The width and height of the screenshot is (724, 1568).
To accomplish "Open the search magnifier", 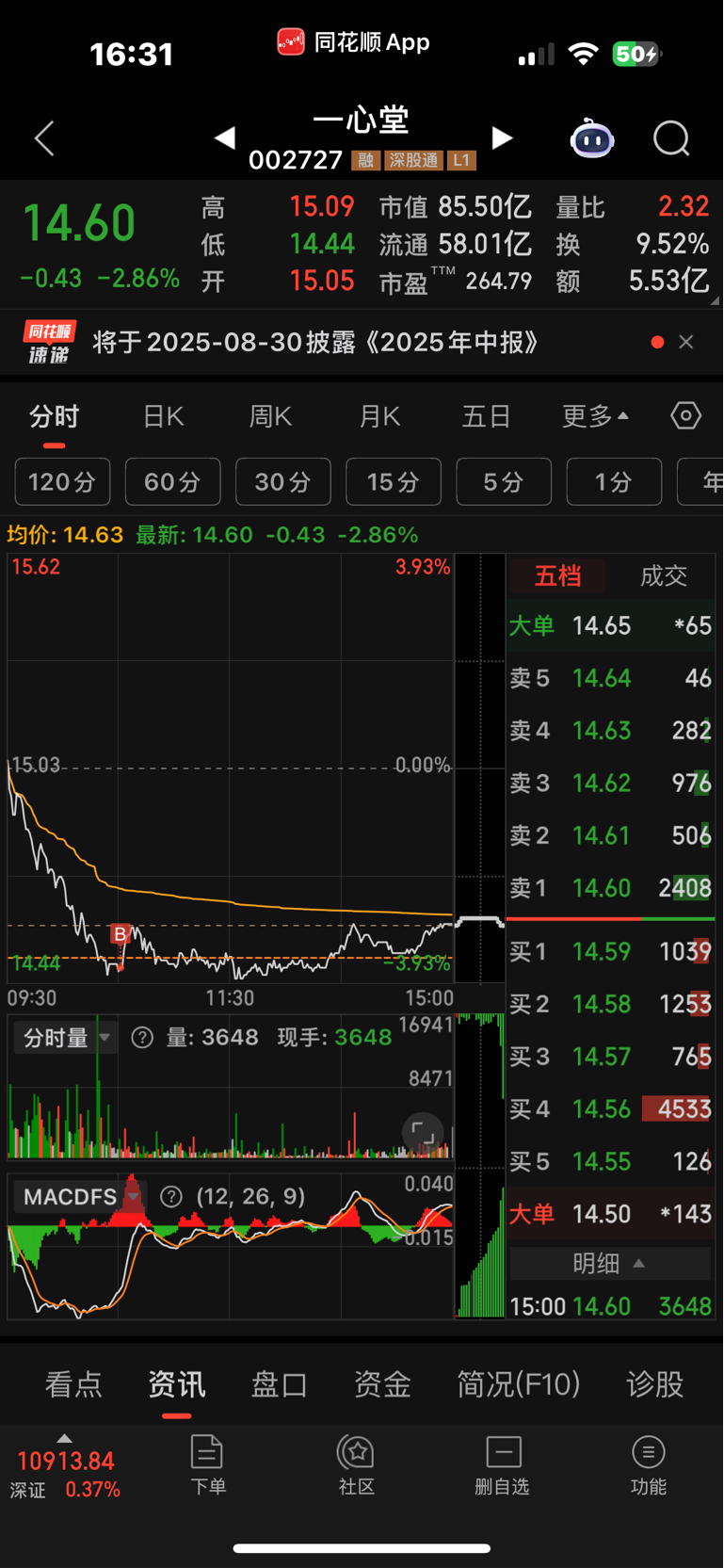I will (672, 139).
